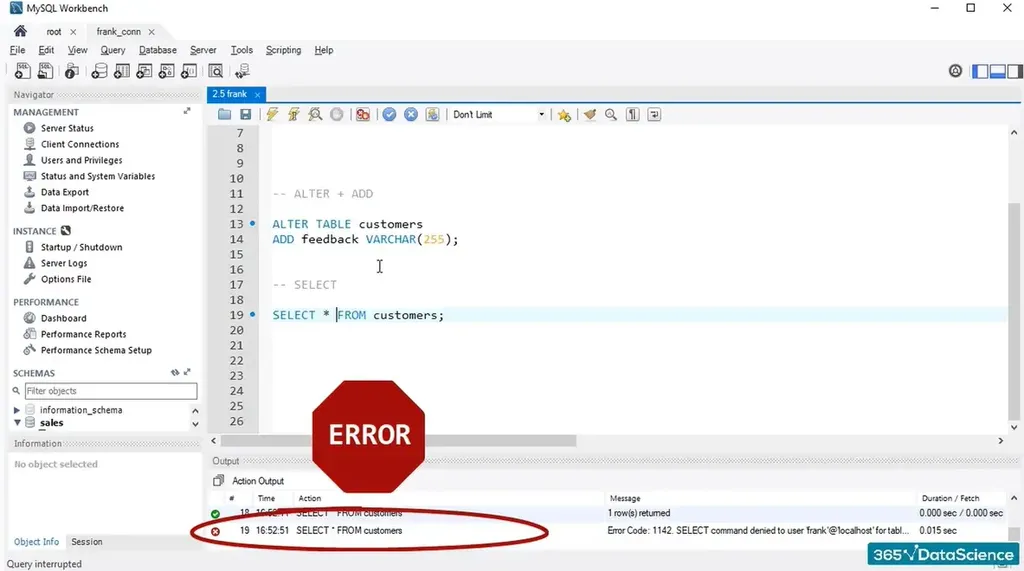1024x571 pixels.
Task: Open find with the magnifier toolbar icon
Action: tap(611, 115)
